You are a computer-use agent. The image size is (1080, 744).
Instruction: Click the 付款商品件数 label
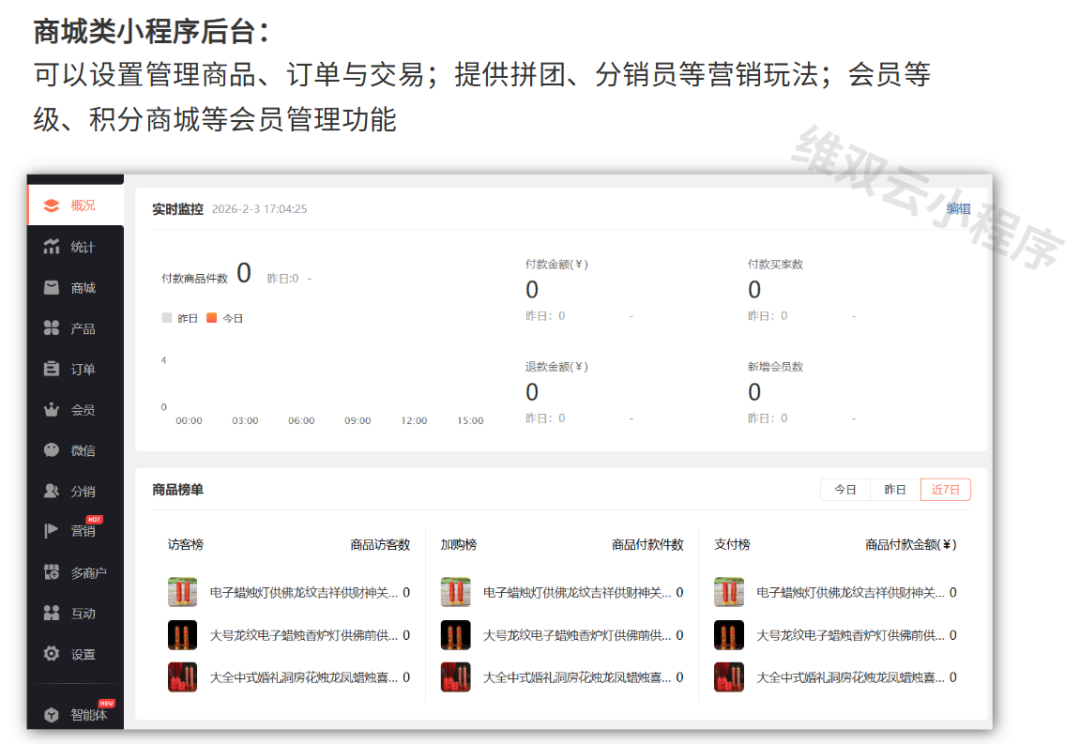tap(194, 278)
